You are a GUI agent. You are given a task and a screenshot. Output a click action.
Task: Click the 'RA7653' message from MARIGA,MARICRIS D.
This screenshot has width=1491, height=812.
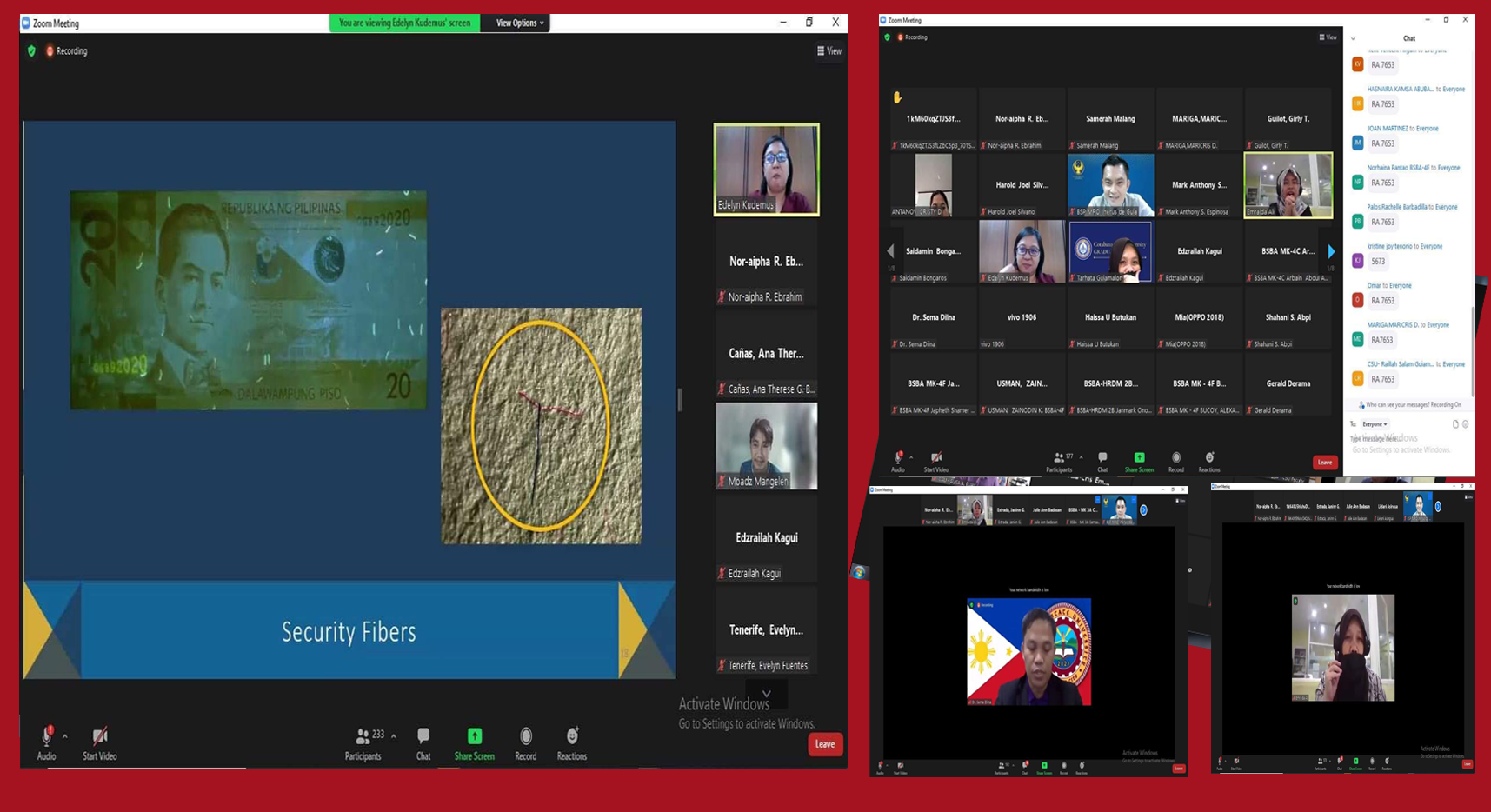click(1382, 340)
